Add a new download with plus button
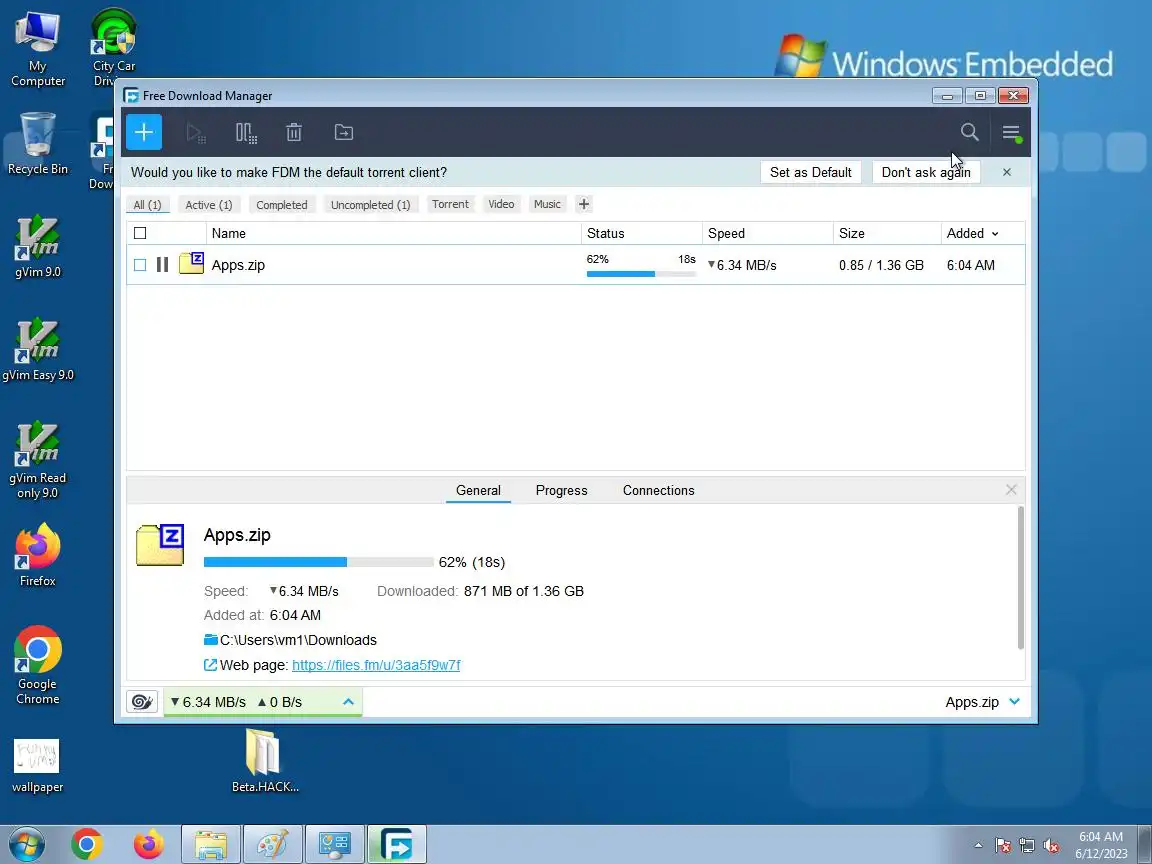 (x=143, y=132)
